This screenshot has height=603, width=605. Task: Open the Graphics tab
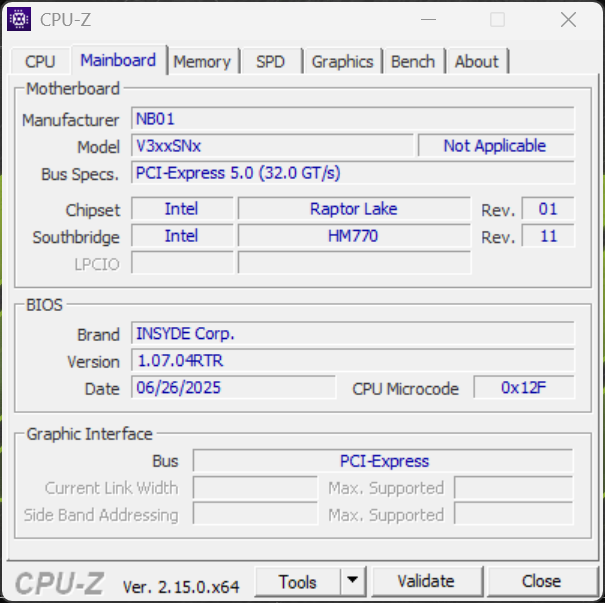point(343,61)
